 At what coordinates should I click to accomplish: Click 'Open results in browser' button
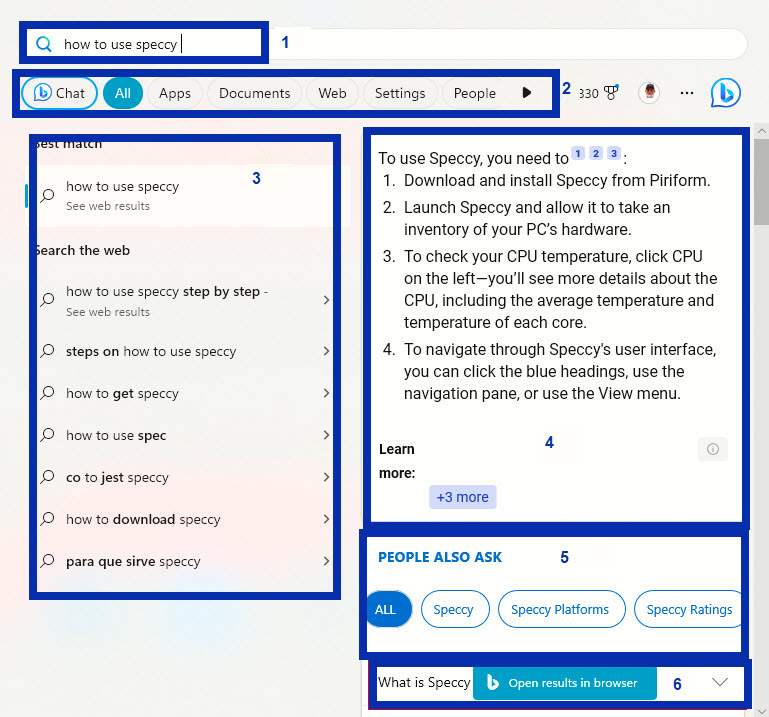point(564,683)
